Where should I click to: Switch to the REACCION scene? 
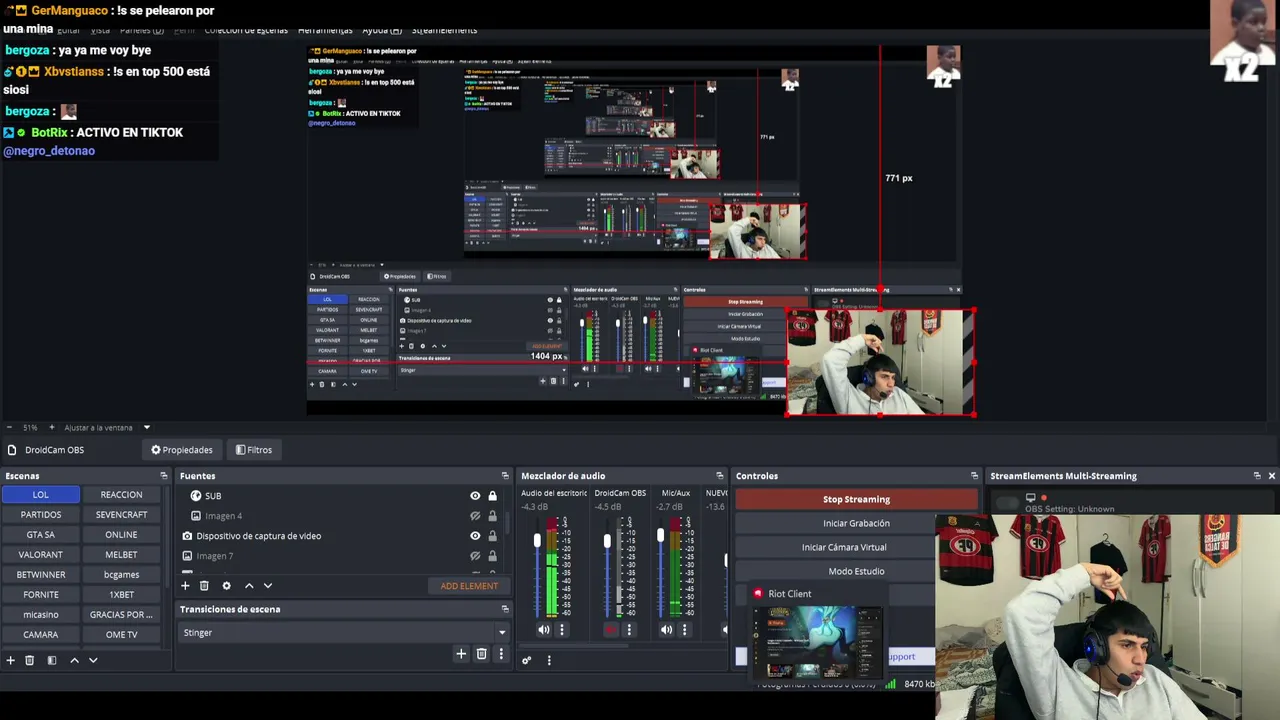click(x=121, y=494)
